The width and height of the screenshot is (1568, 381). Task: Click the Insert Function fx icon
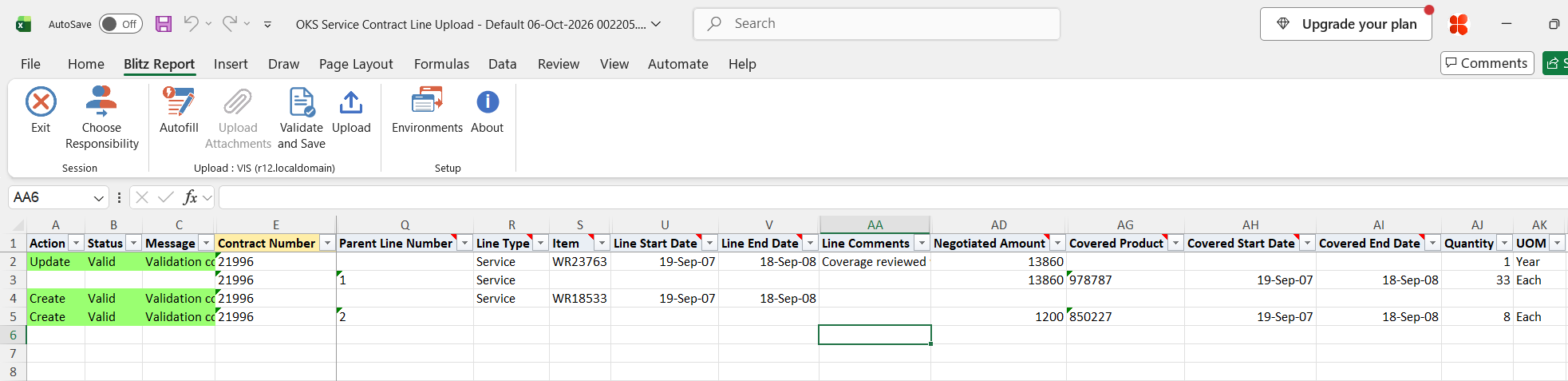[x=190, y=197]
